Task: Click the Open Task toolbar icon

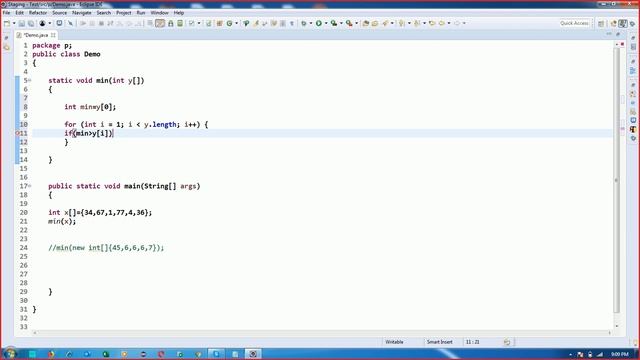Action: pyautogui.click(x=375, y=24)
